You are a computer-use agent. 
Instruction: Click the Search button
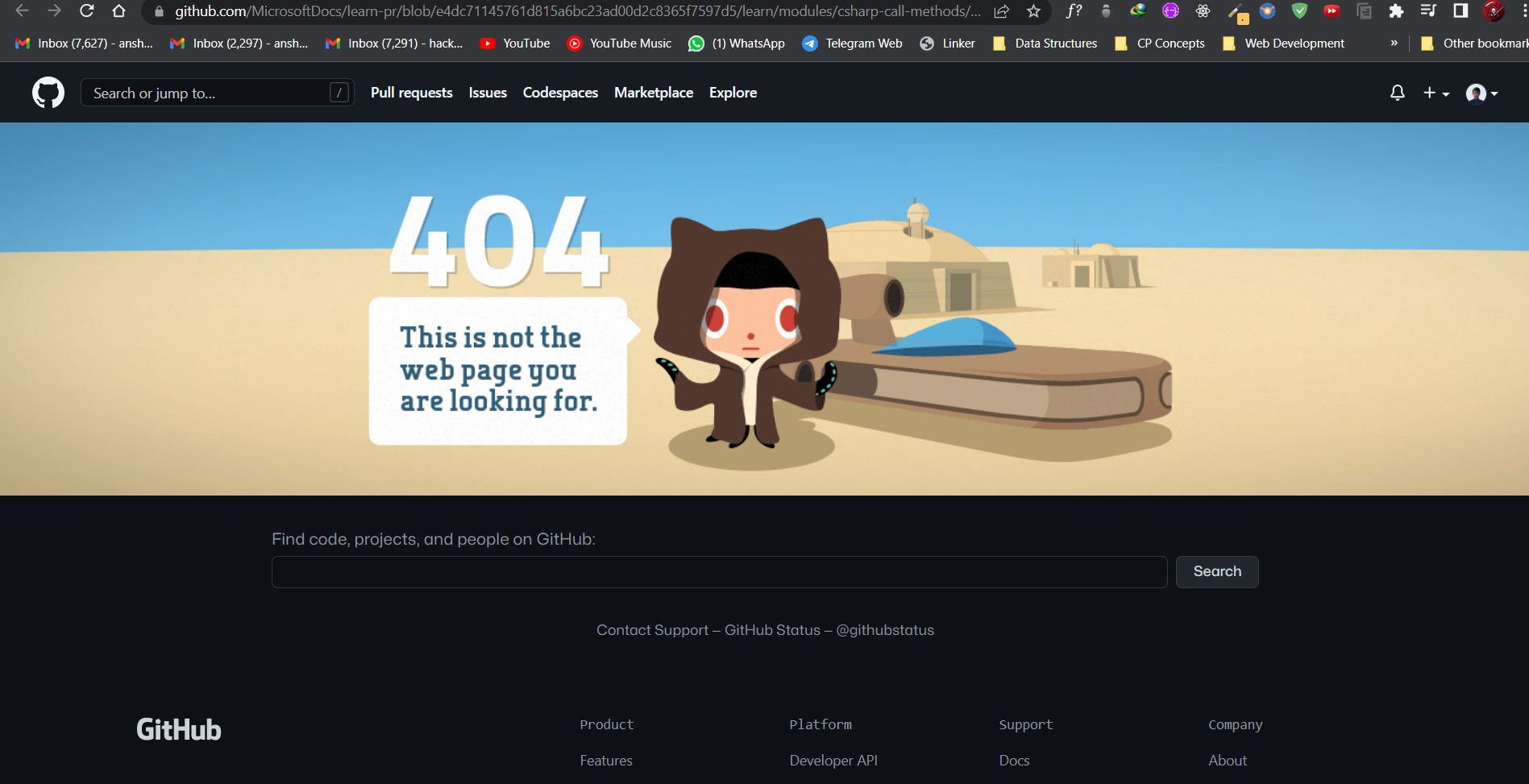coord(1217,572)
